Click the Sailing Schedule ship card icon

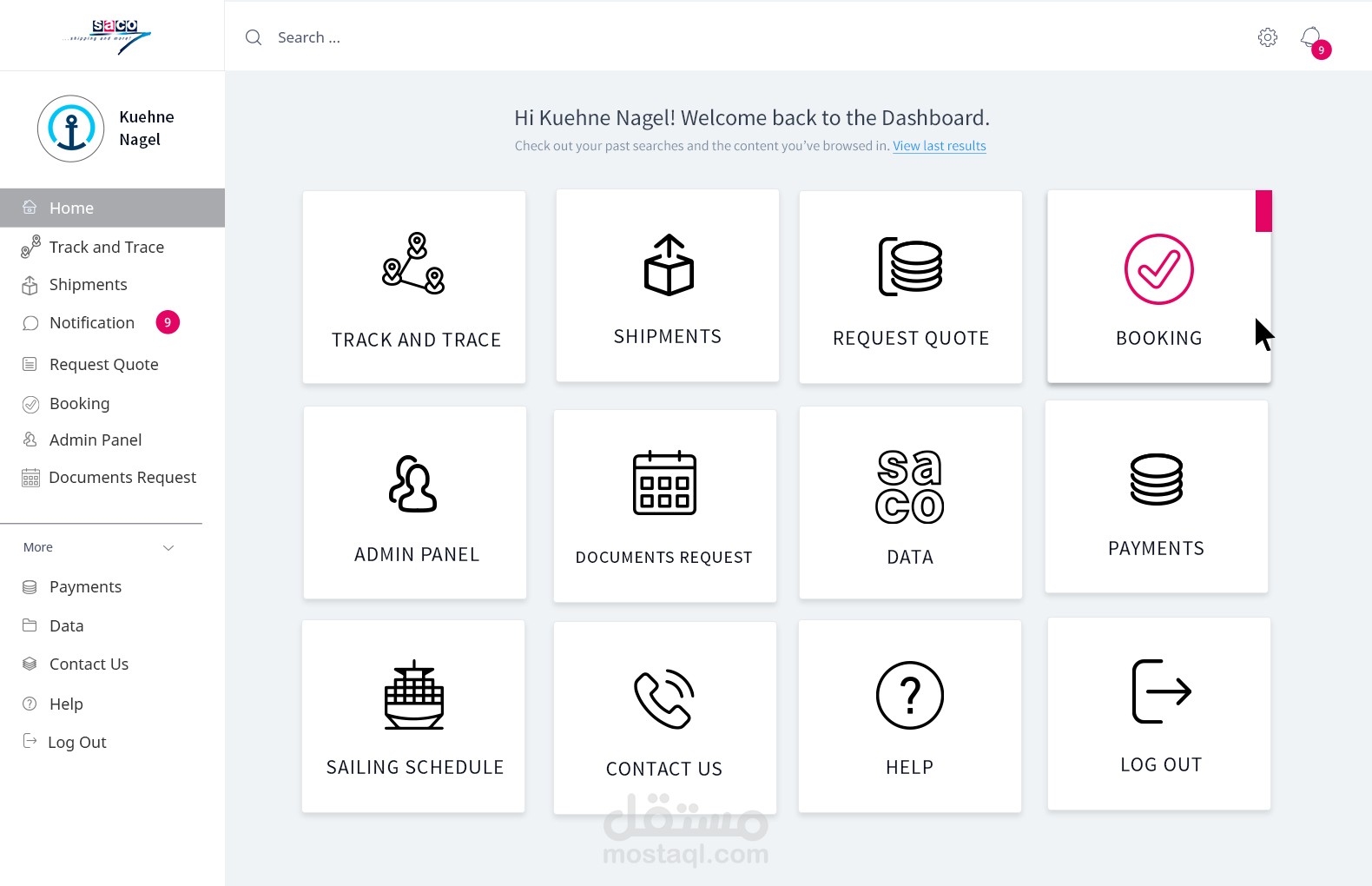coord(414,695)
